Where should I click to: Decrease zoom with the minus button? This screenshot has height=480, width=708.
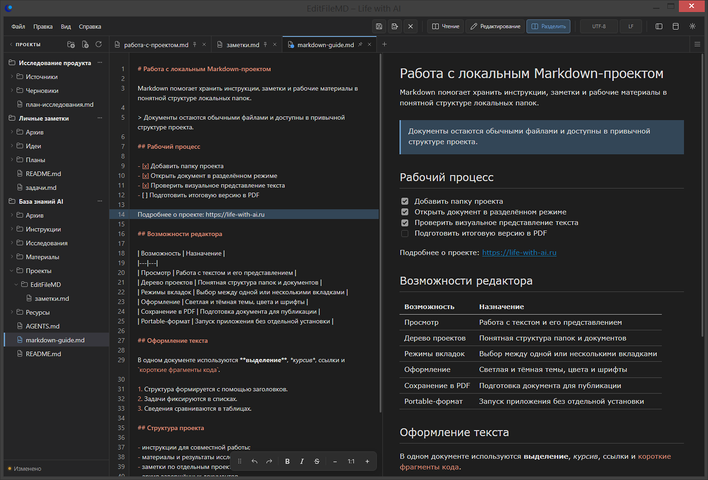(335, 461)
